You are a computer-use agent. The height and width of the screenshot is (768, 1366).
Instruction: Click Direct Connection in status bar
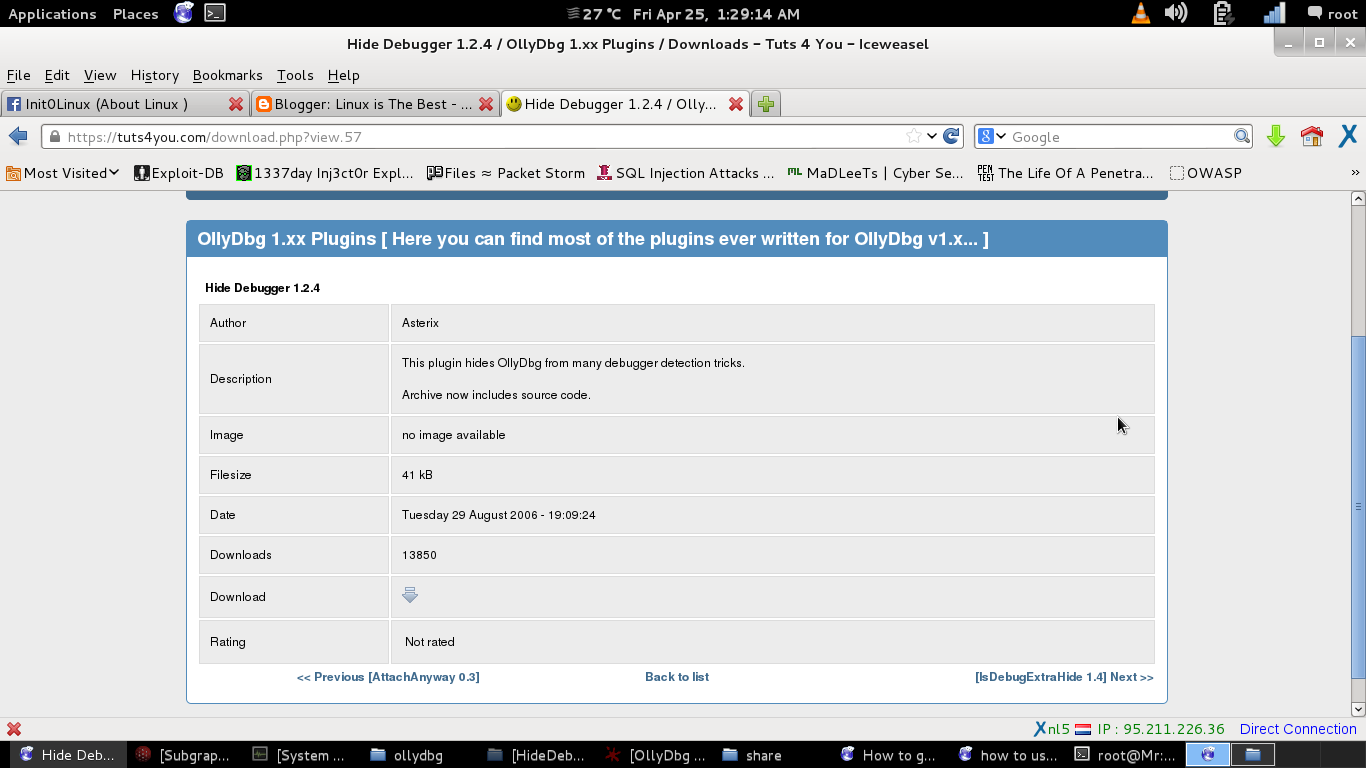[1298, 729]
